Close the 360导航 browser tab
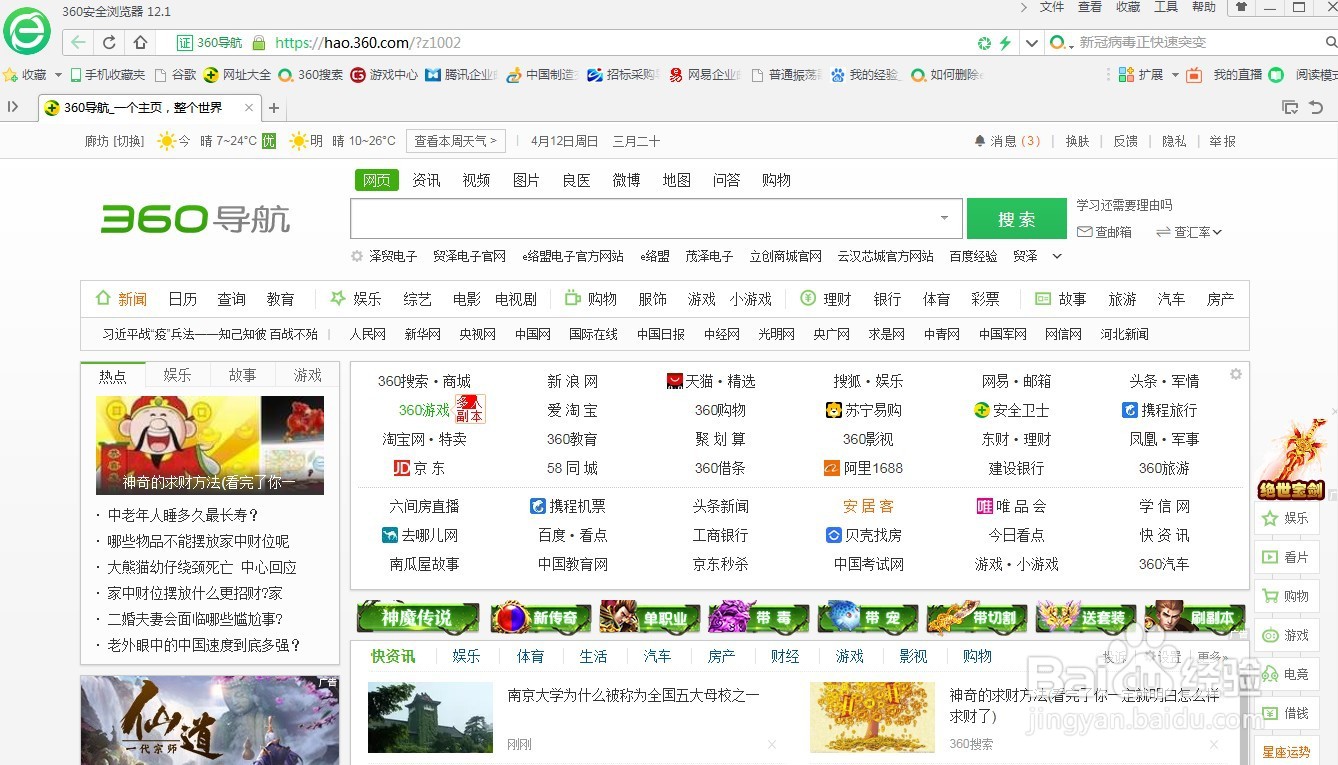 pos(249,108)
